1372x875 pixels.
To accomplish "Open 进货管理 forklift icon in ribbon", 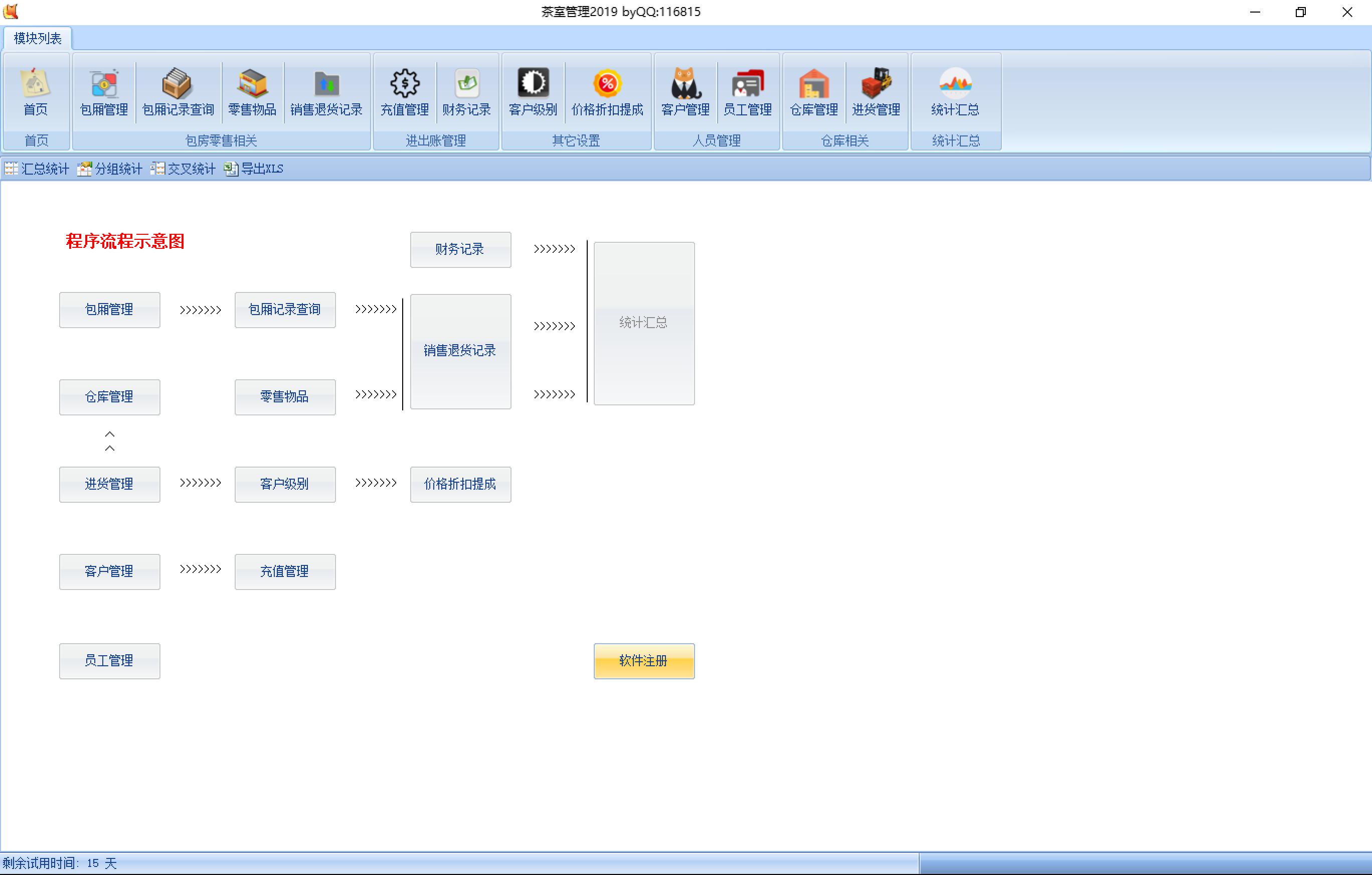I will 876,92.
